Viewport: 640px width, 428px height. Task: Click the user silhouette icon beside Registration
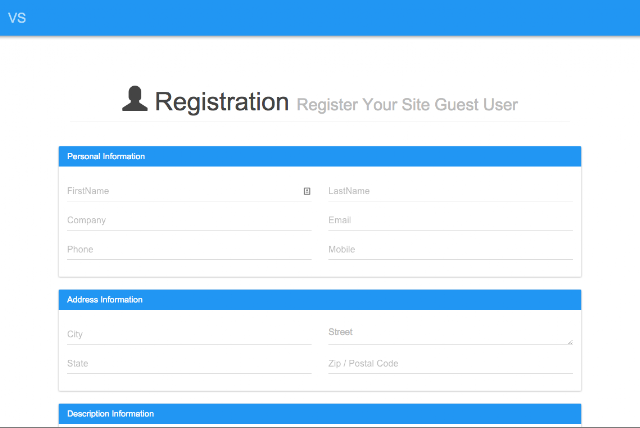coord(135,99)
